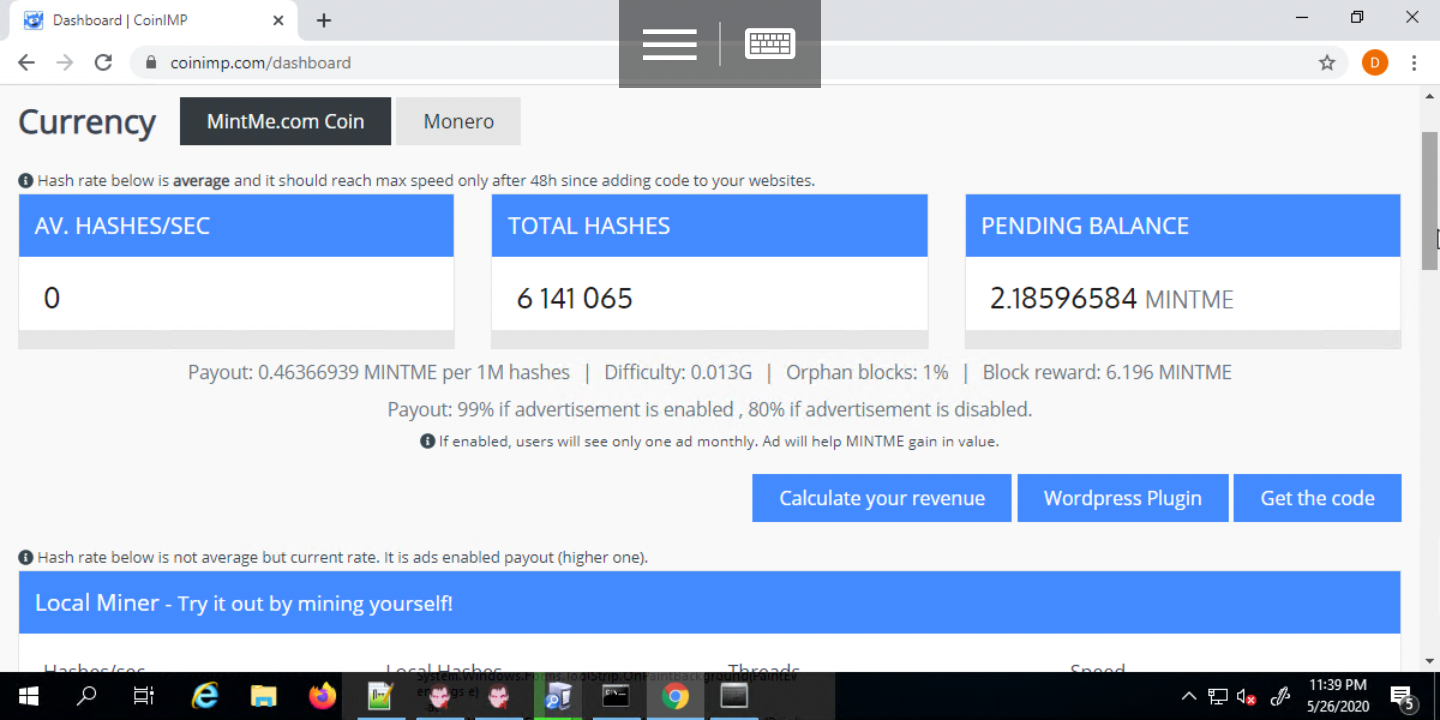Open the taskbar clock showing 11:39 PM
Screen dimensions: 1440x720
pyautogui.click(x=1337, y=696)
